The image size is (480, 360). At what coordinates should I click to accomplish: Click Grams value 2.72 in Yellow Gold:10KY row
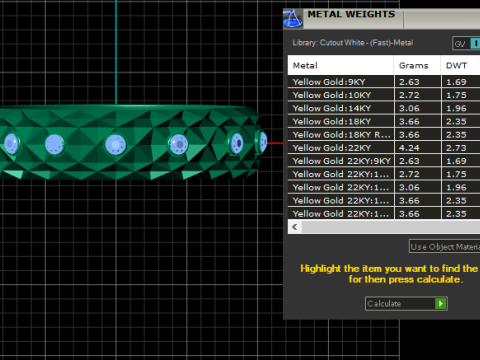tap(409, 95)
